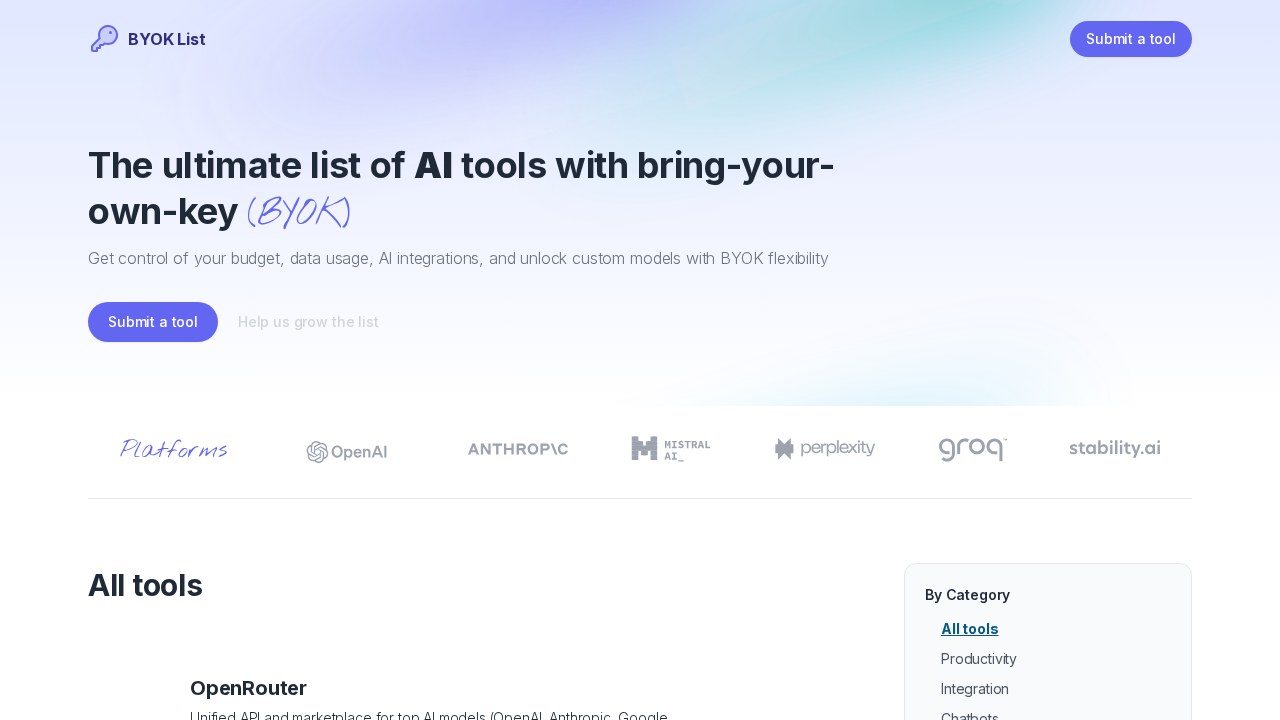Filter by the Productivity category

pyautogui.click(x=978, y=658)
